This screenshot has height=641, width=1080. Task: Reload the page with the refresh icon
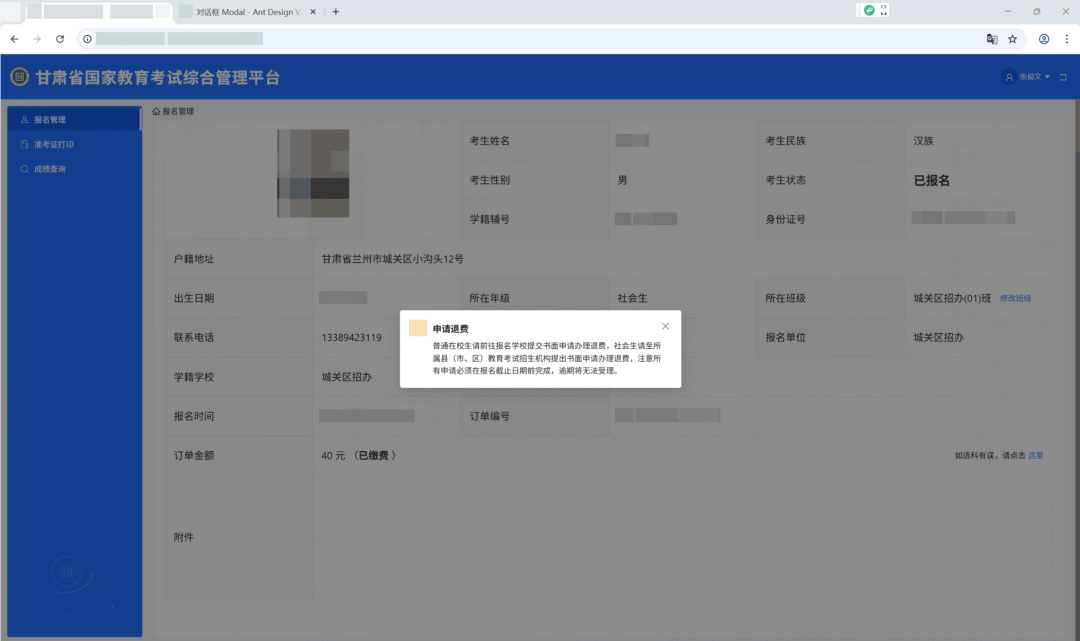pos(60,39)
